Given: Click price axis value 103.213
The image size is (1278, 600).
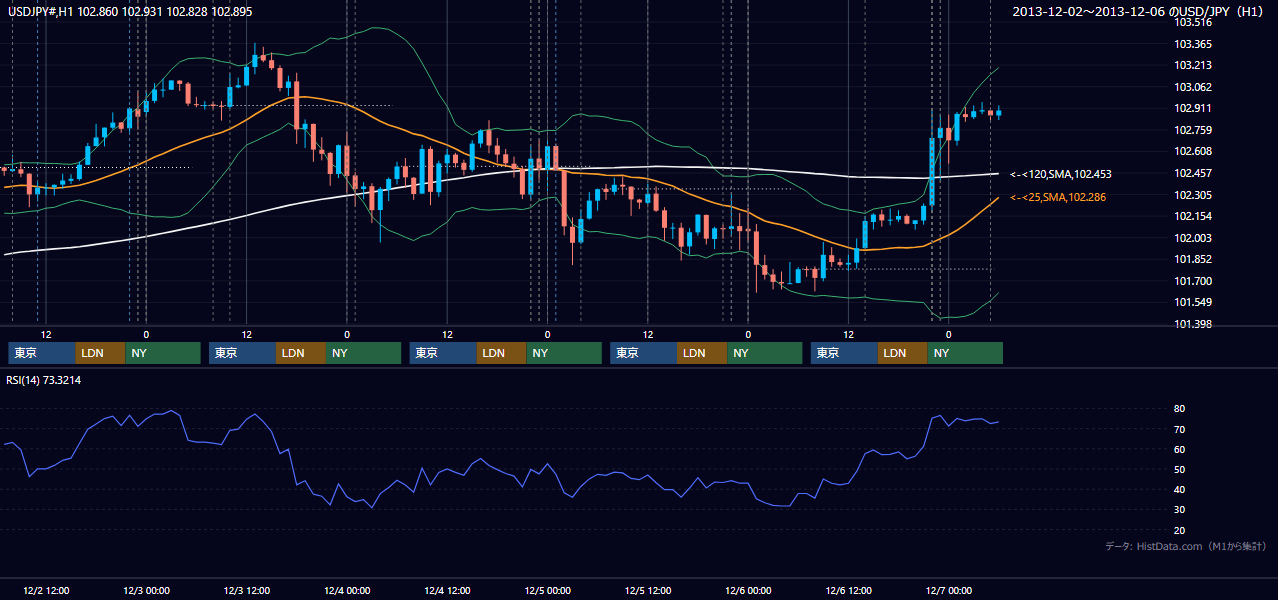Looking at the screenshot, I should click(1192, 65).
